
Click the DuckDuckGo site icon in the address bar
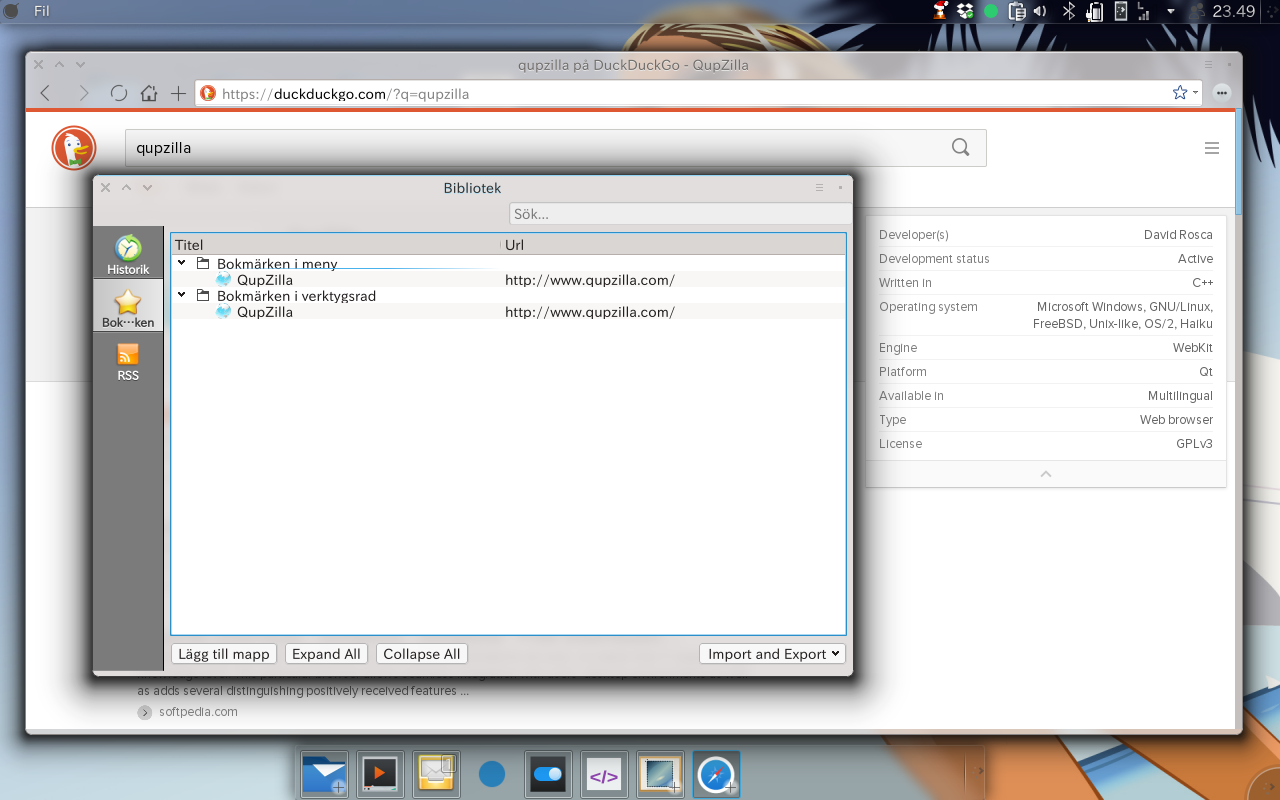pos(208,93)
